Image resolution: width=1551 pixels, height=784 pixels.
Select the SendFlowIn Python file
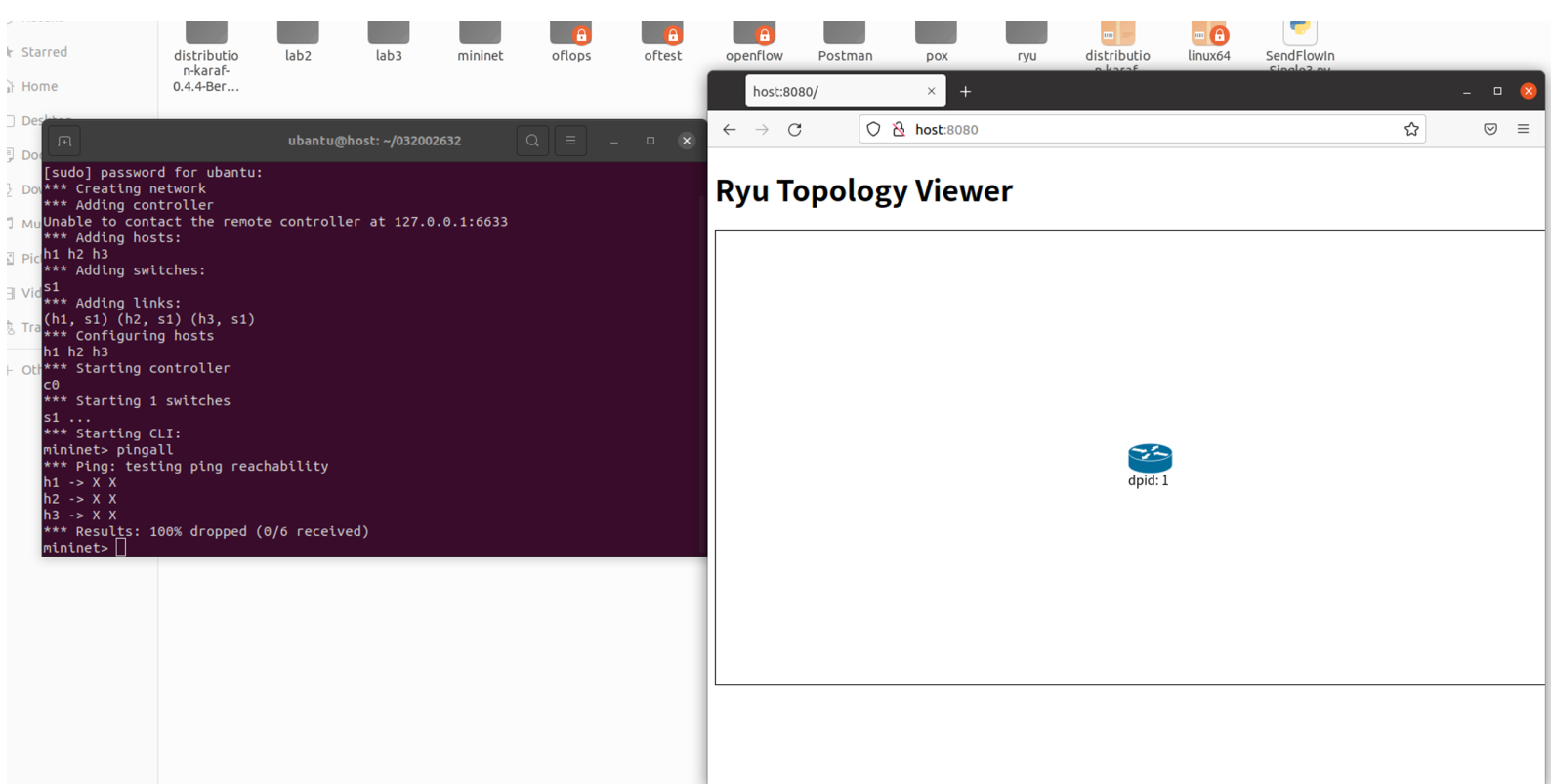[1300, 45]
